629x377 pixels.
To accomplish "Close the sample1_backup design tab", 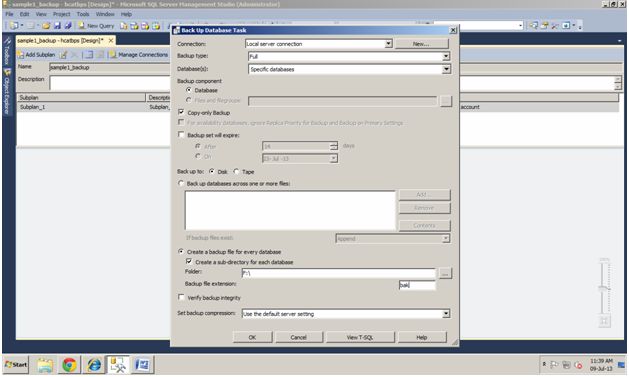I will pos(111,41).
